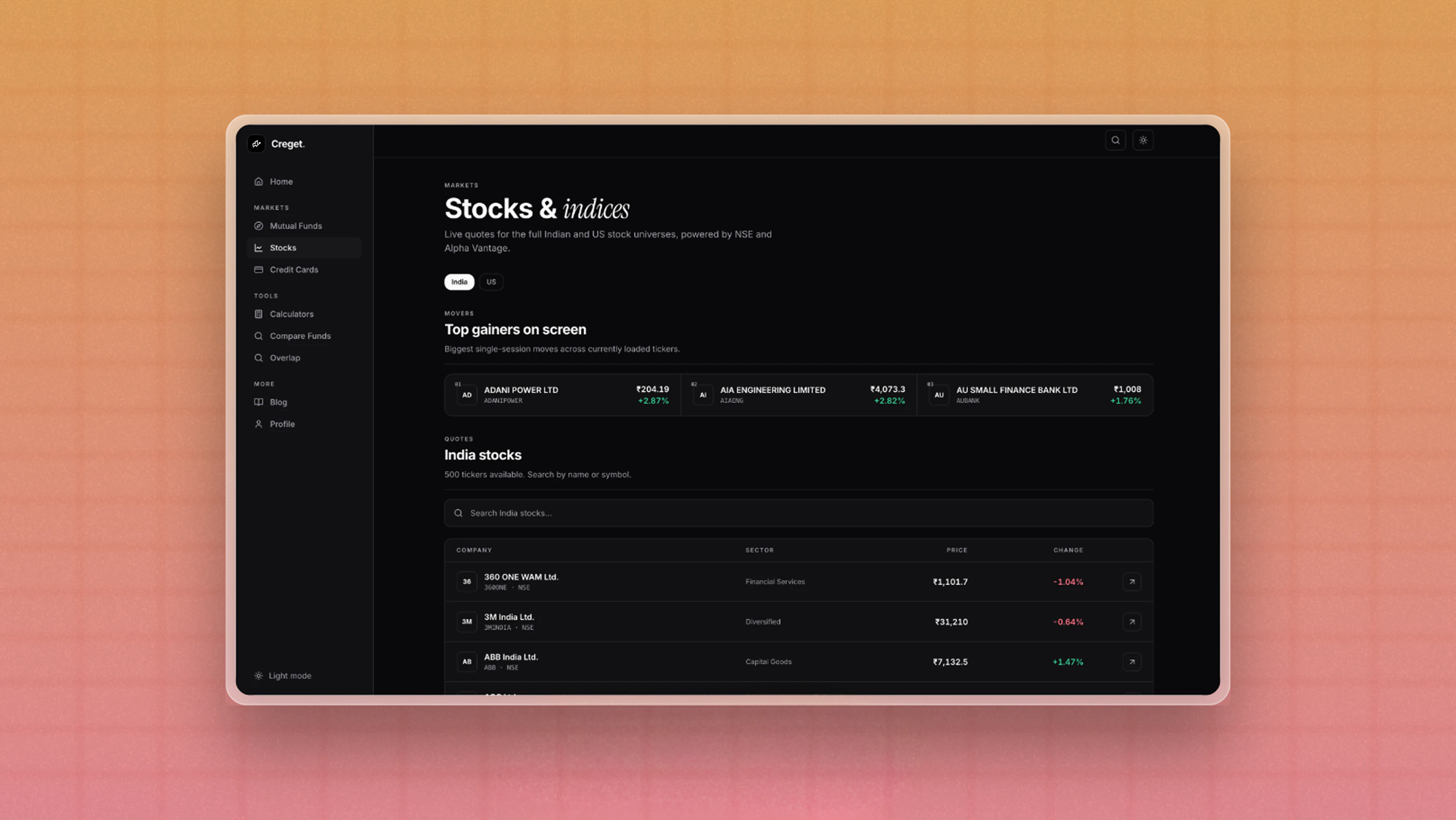The image size is (1456, 820).
Task: Click the search icon in top bar
Action: [x=1115, y=140]
